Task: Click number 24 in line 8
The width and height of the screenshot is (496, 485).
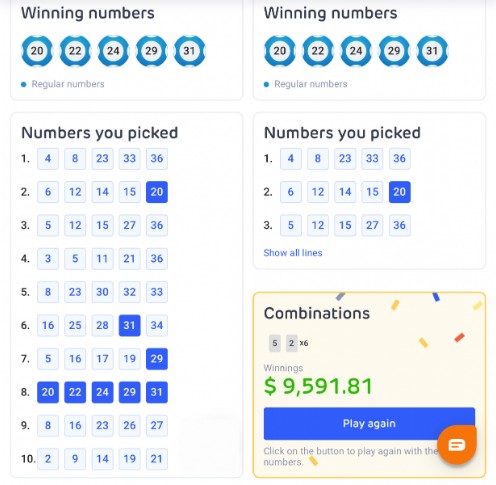Action: 102,392
